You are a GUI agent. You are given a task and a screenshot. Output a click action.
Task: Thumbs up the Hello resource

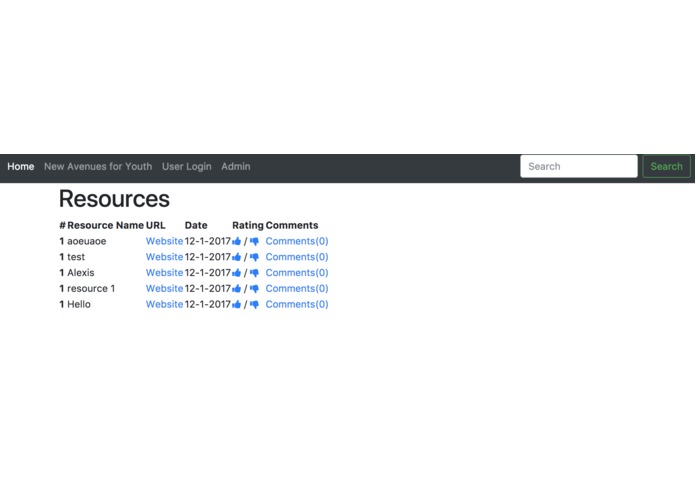(x=237, y=304)
